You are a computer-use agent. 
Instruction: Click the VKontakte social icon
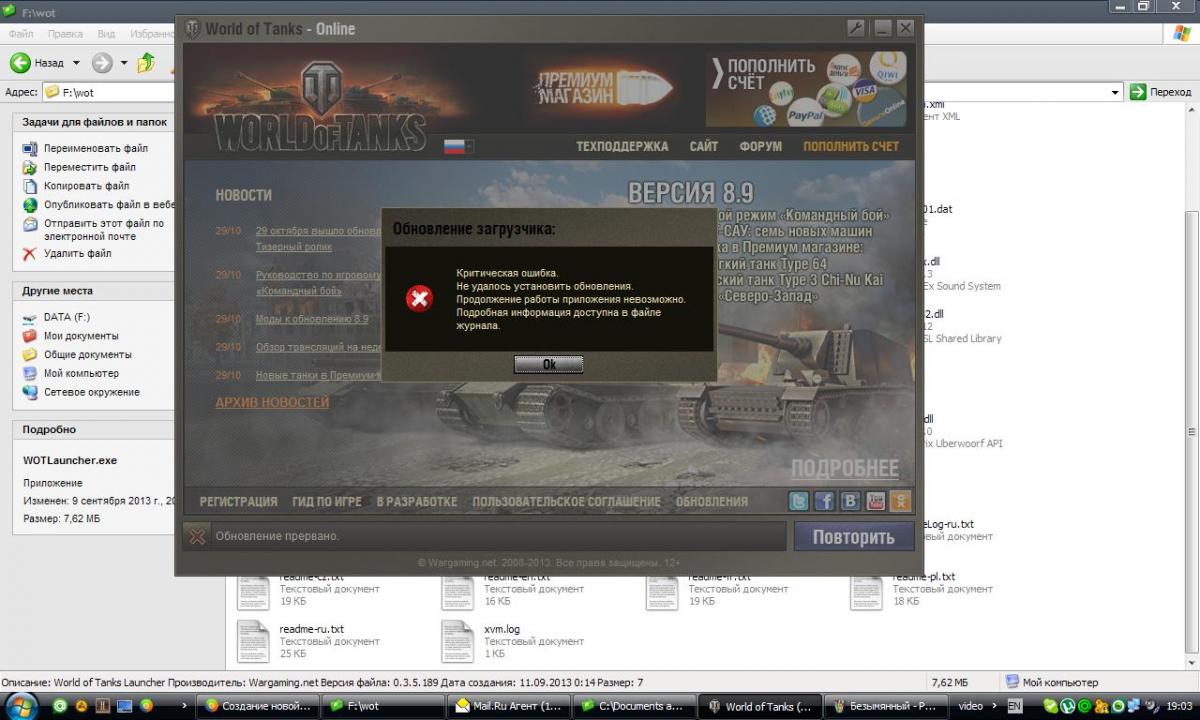coord(850,501)
